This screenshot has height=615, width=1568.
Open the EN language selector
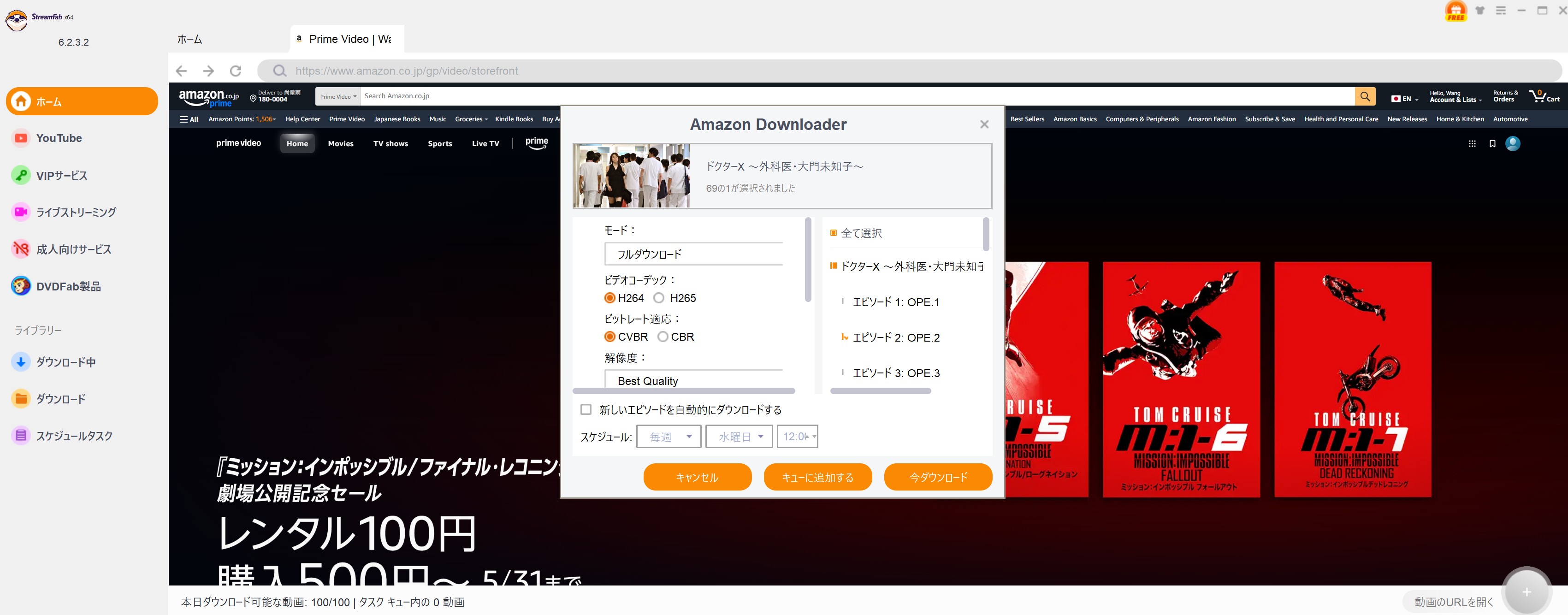tap(1404, 99)
